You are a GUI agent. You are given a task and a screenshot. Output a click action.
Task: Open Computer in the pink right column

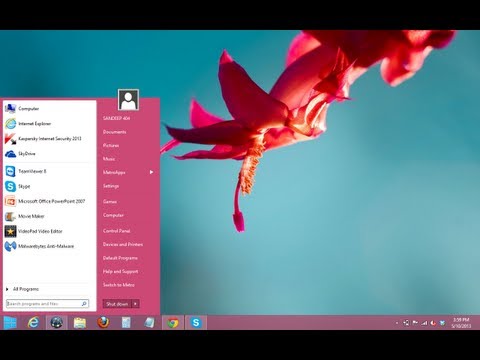click(x=113, y=215)
